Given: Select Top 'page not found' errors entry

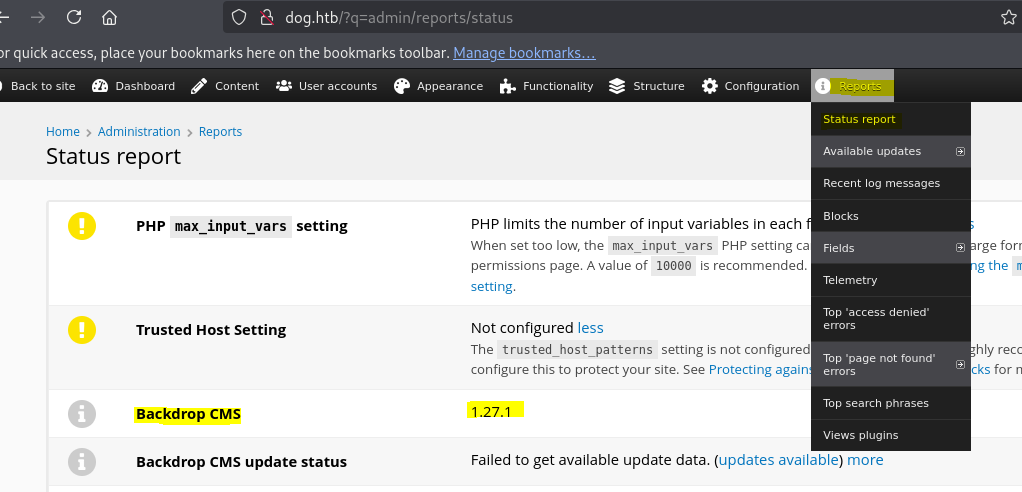Looking at the screenshot, I should click(891, 364).
